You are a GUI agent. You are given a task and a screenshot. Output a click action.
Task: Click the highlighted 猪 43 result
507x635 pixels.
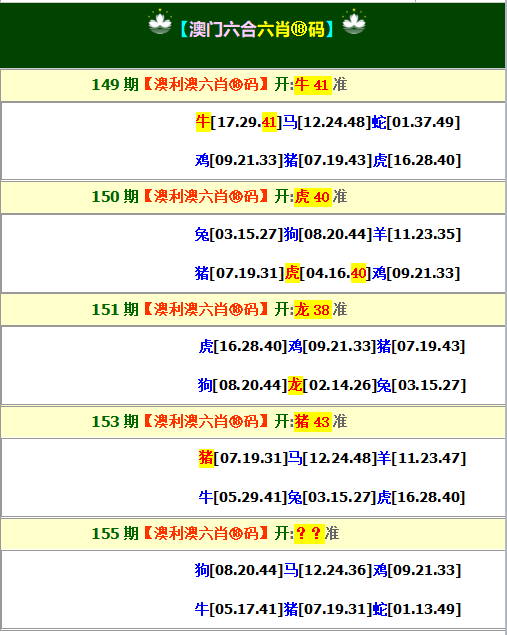pos(313,422)
